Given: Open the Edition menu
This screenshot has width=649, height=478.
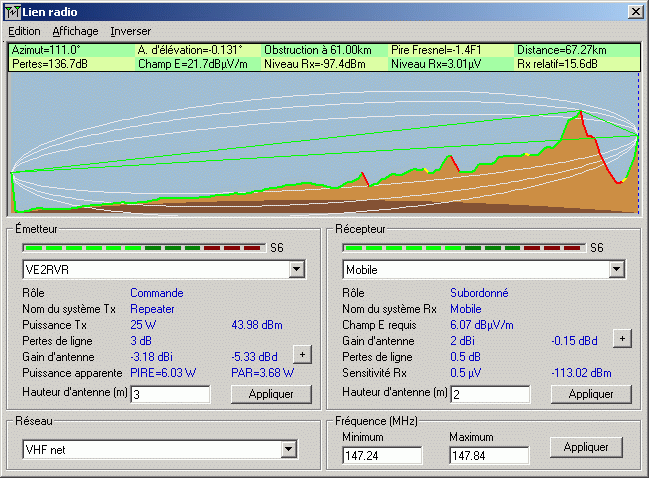Looking at the screenshot, I should 24,31.
